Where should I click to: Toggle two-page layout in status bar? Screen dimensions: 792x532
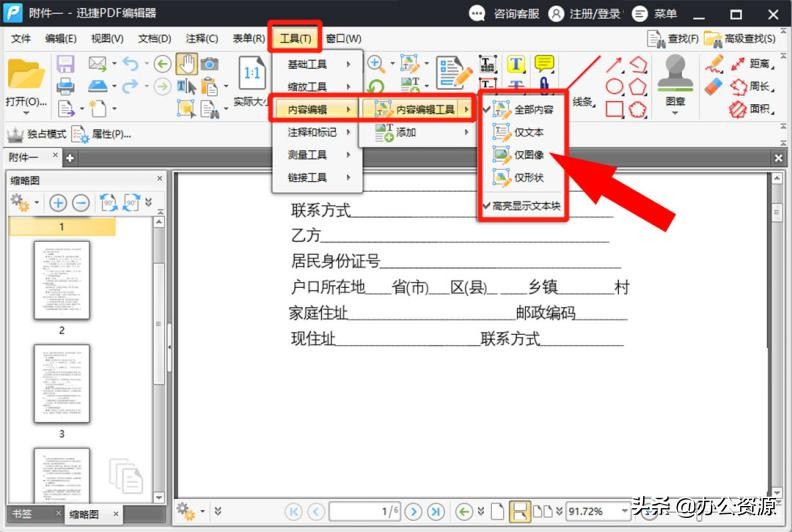pos(543,512)
